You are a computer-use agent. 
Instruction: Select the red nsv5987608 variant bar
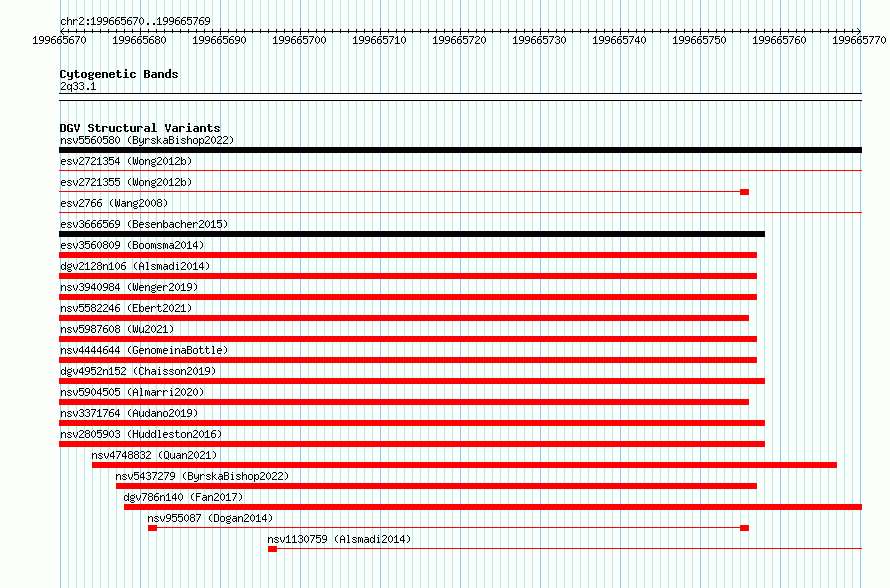408,339
